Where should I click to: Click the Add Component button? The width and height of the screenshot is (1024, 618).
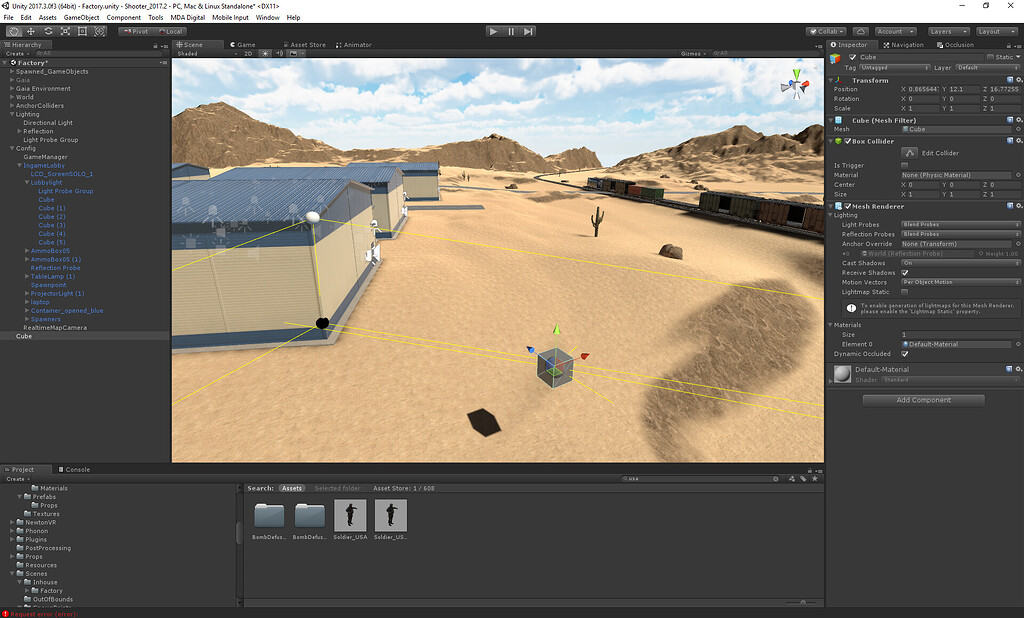921,399
